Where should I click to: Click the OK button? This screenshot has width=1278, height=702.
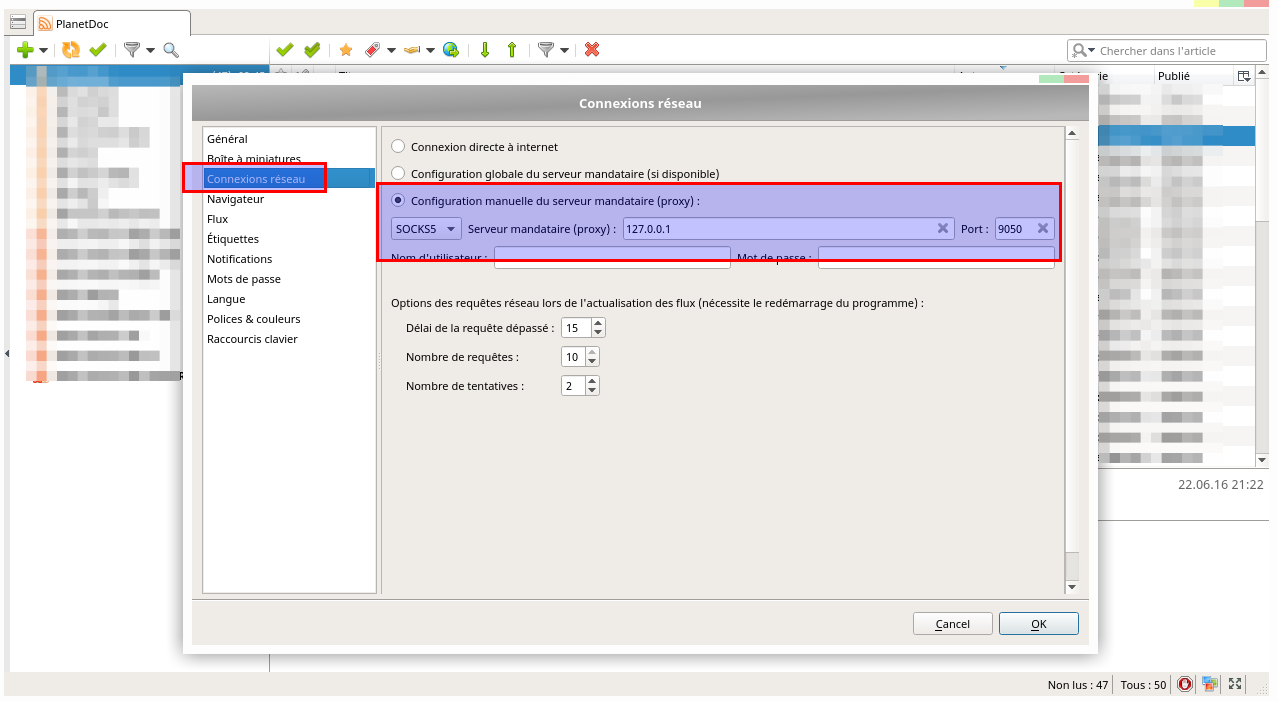pyautogui.click(x=1039, y=624)
